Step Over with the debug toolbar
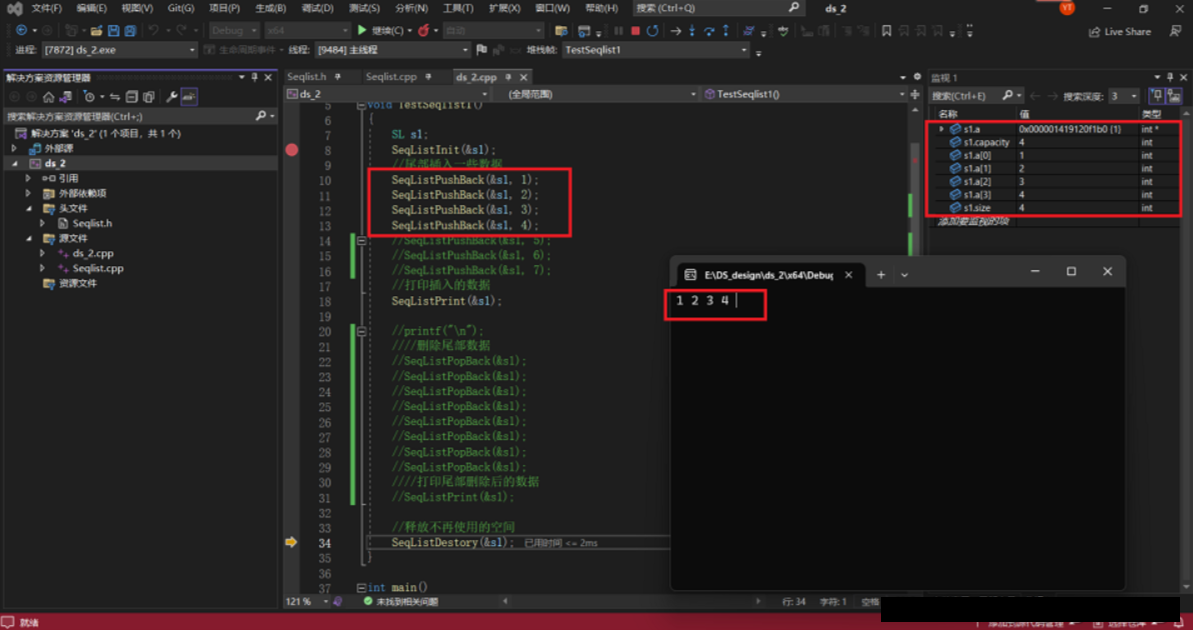This screenshot has height=630, width=1193. [709, 30]
